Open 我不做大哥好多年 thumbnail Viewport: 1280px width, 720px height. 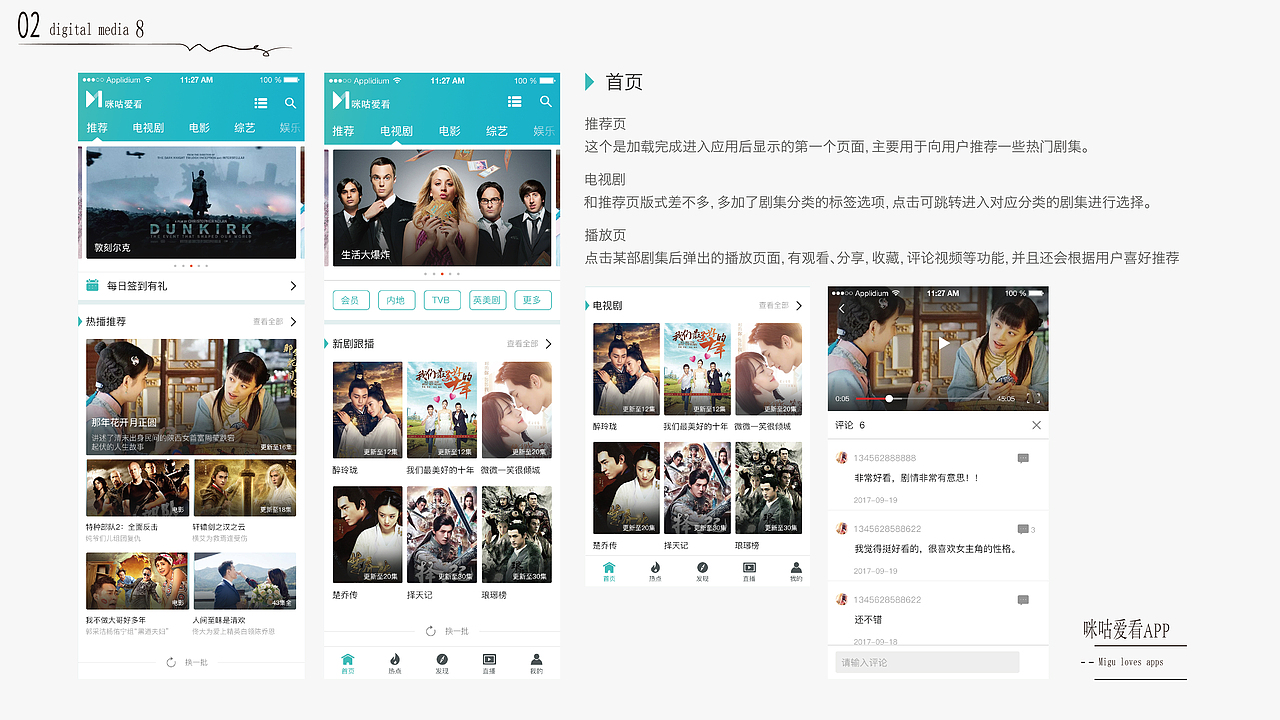pyautogui.click(x=137, y=581)
